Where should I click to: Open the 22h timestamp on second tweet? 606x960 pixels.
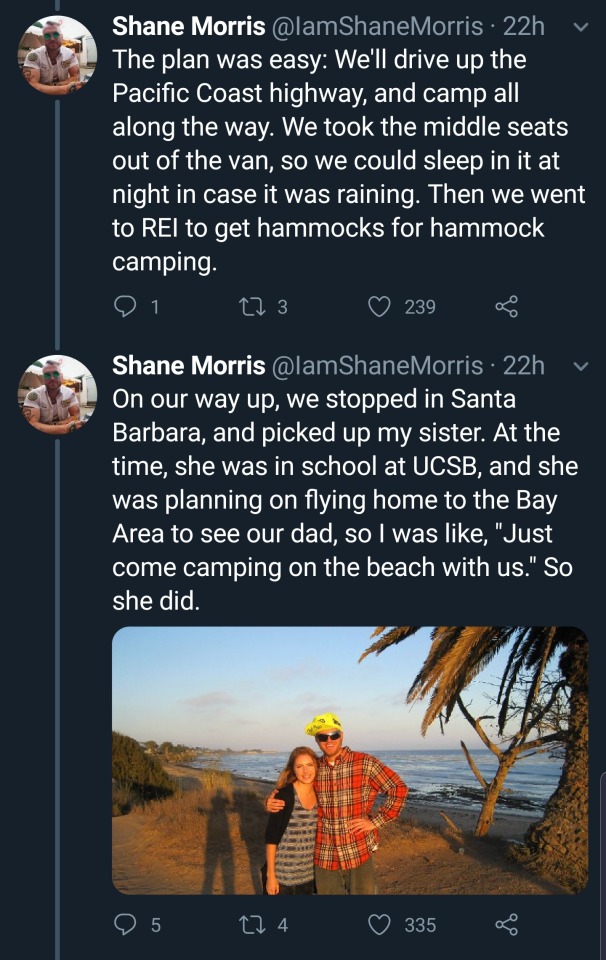pos(524,365)
